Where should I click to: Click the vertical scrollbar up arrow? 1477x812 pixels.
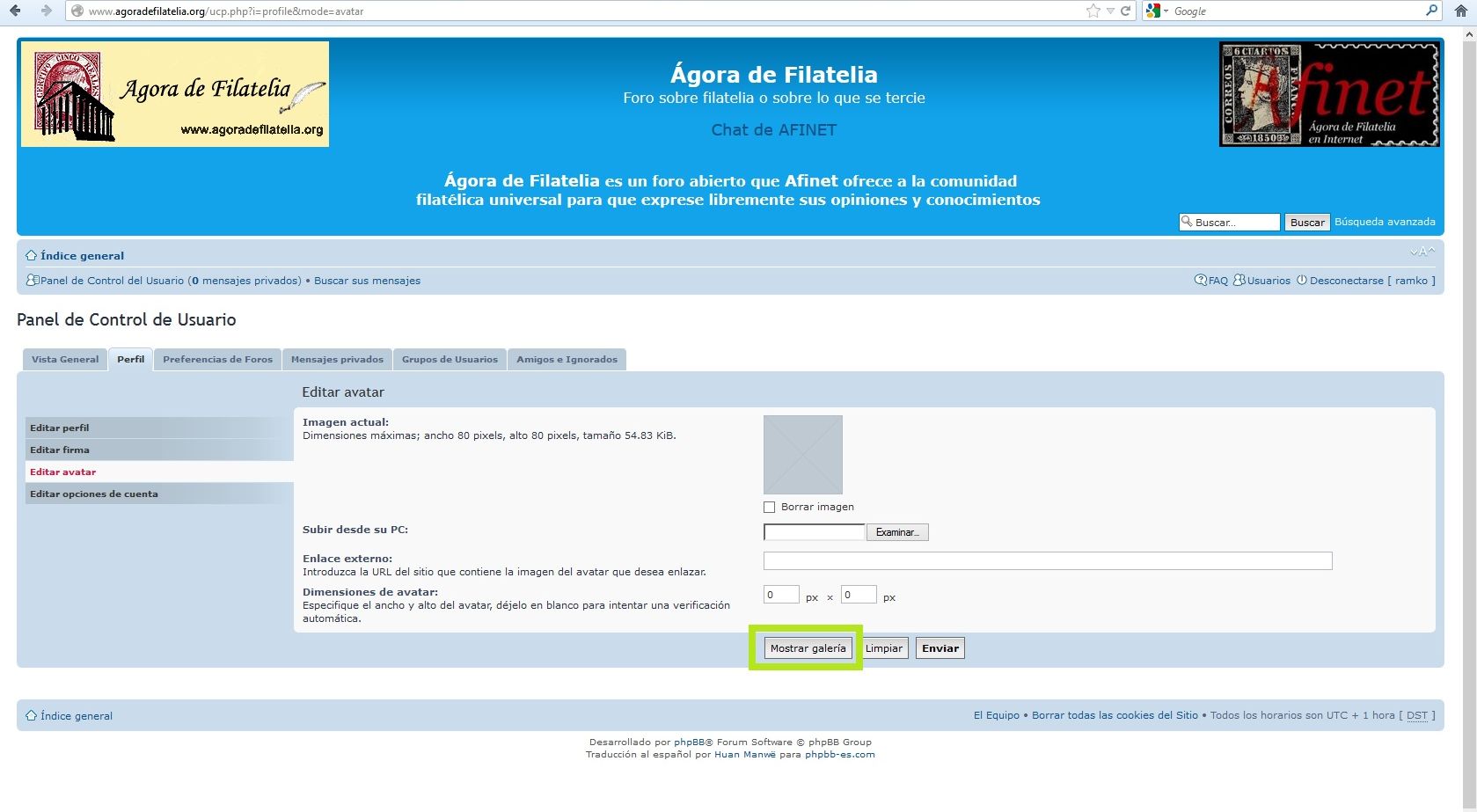coord(1469,34)
